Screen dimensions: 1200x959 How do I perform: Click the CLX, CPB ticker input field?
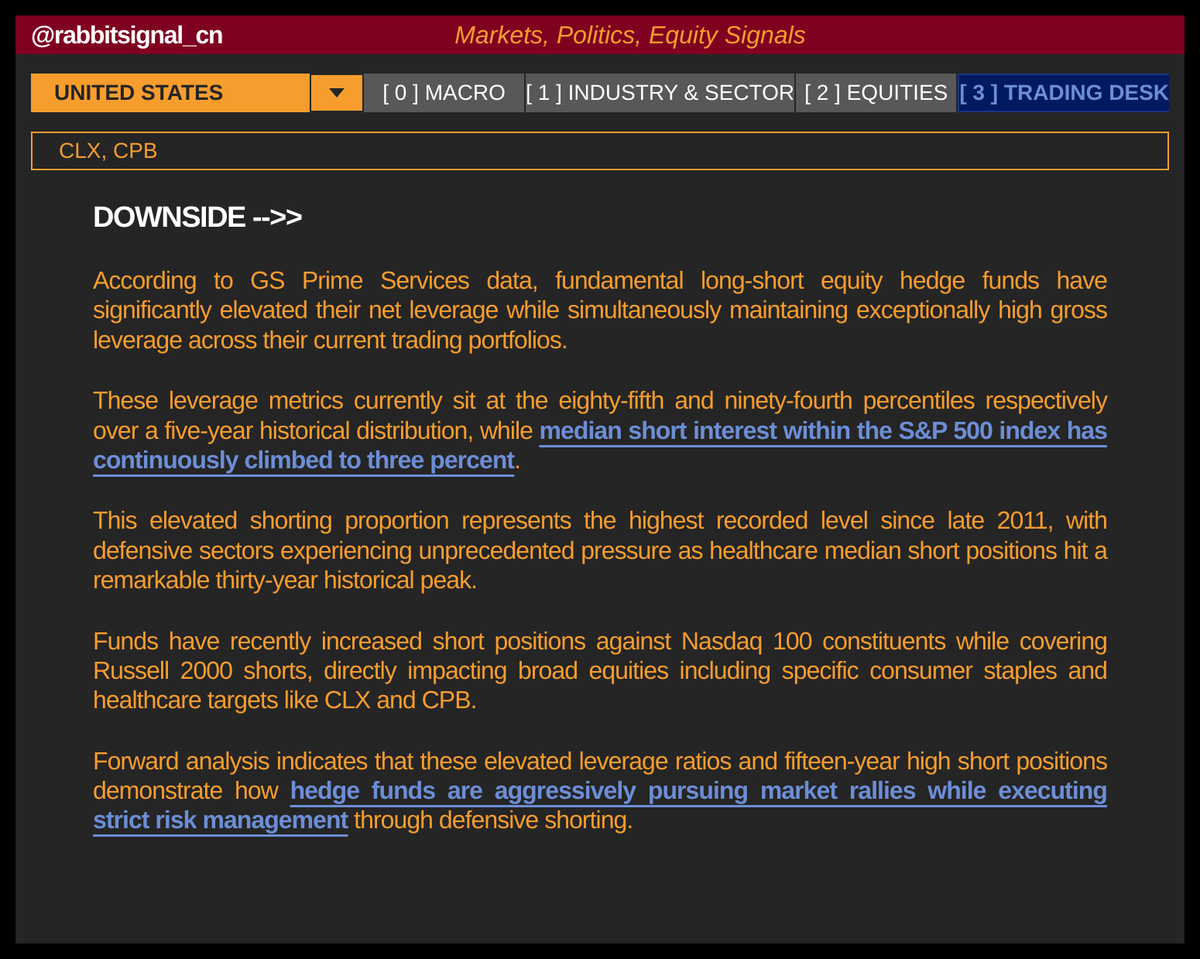(600, 151)
